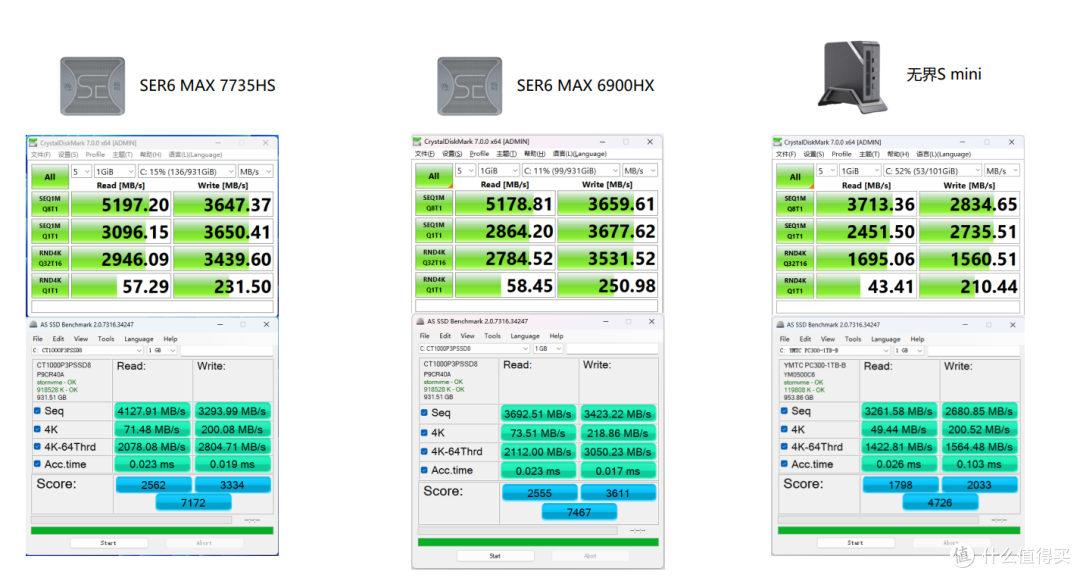
Task: Toggle 4K checkbox in 无界S mini AS SSD window
Action: (x=784, y=429)
